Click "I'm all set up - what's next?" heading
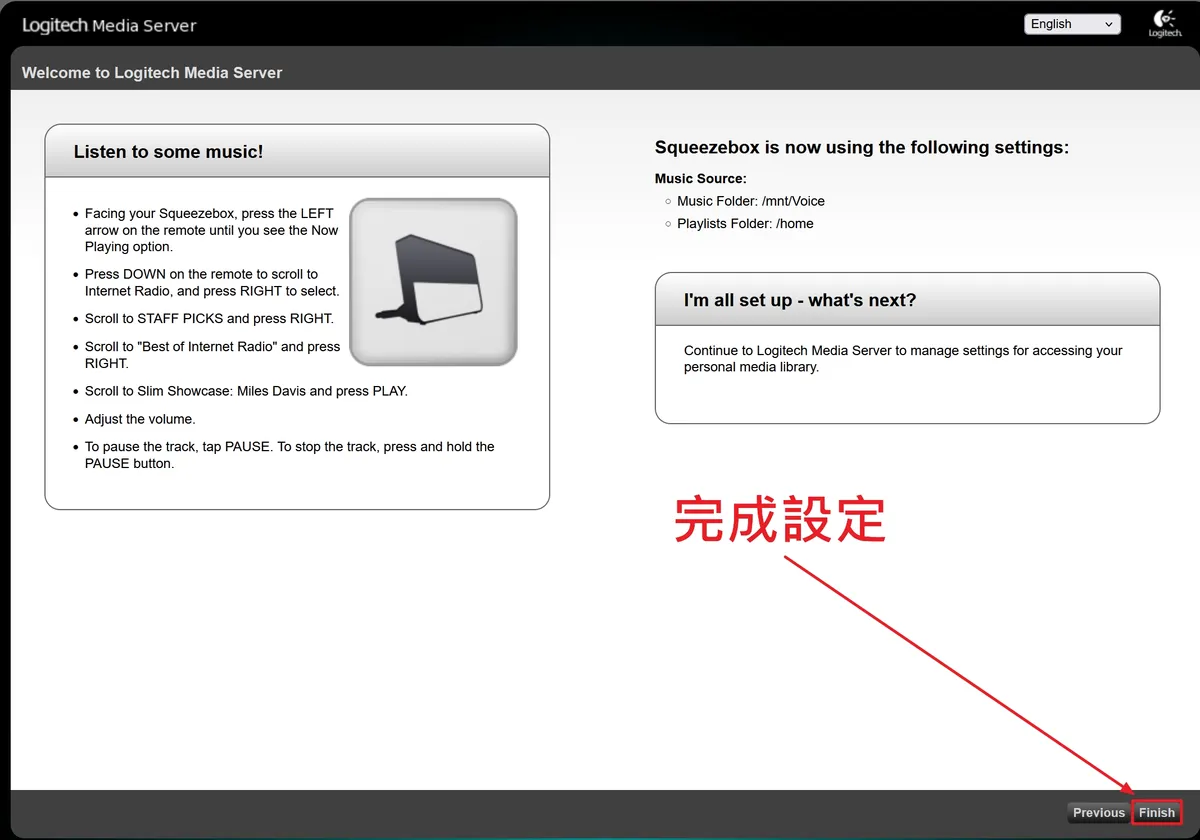Viewport: 1200px width, 840px height. pos(800,300)
